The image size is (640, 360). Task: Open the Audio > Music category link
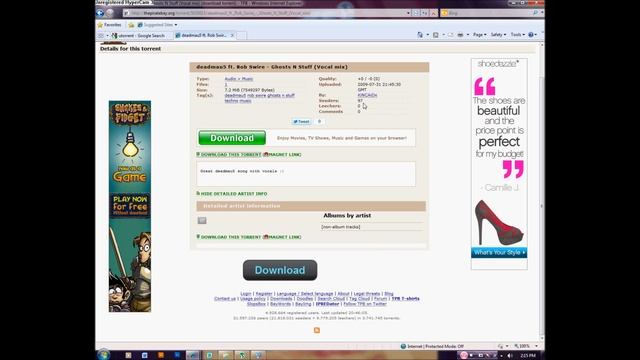pos(239,79)
